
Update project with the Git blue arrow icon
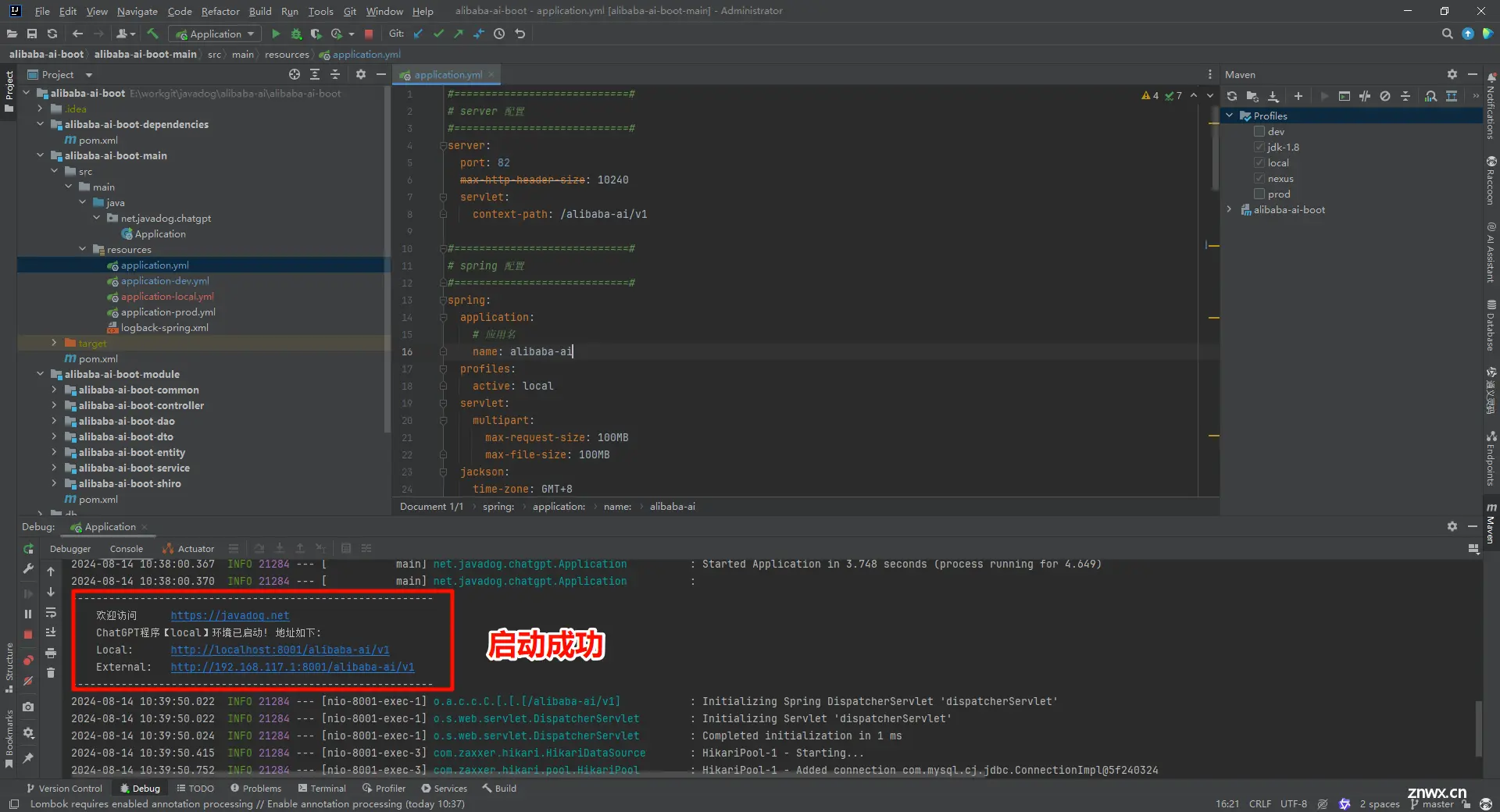pos(418,34)
